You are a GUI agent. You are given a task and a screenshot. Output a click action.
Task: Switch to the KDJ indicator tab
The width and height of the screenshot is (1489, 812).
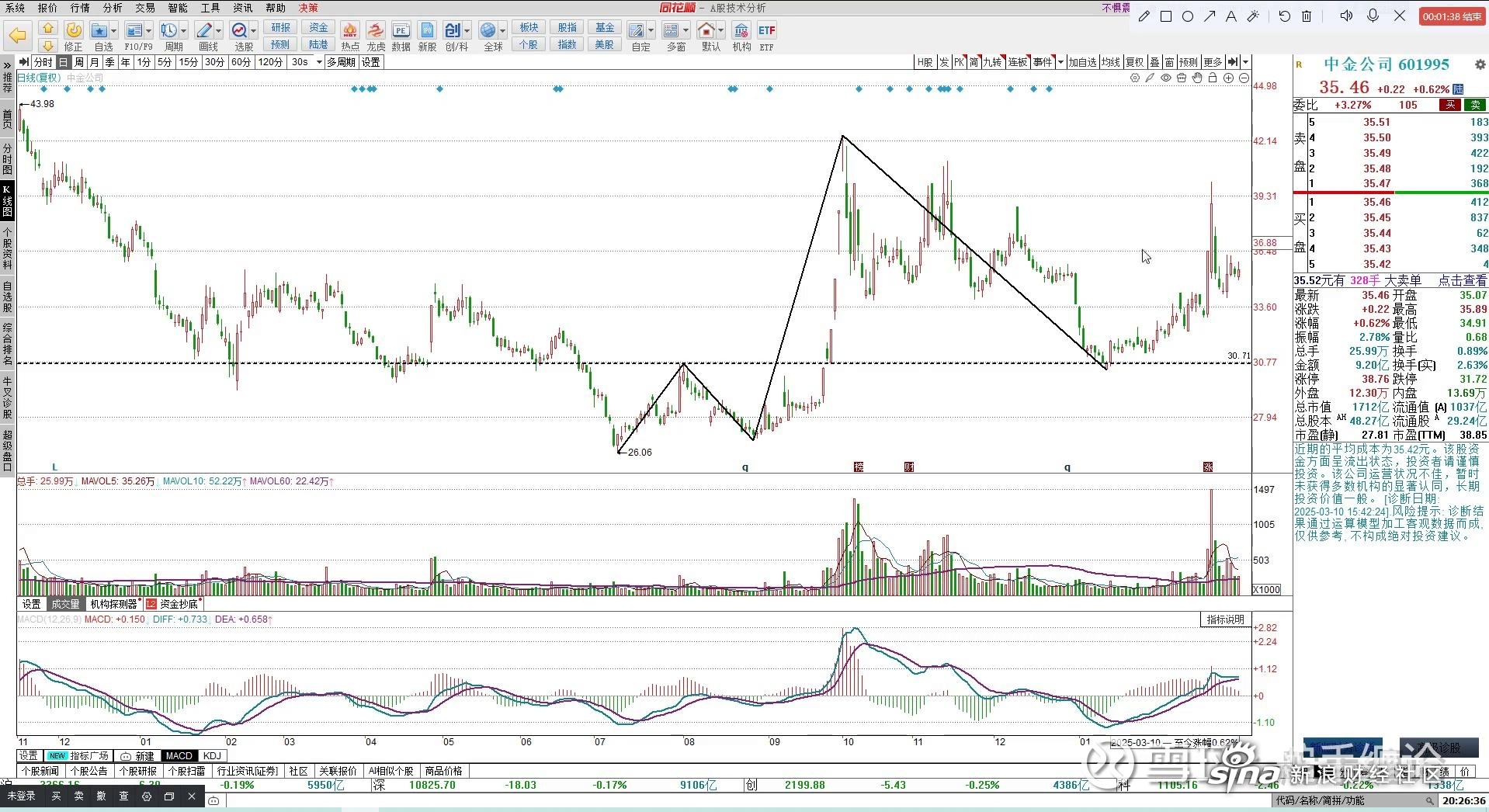[212, 755]
